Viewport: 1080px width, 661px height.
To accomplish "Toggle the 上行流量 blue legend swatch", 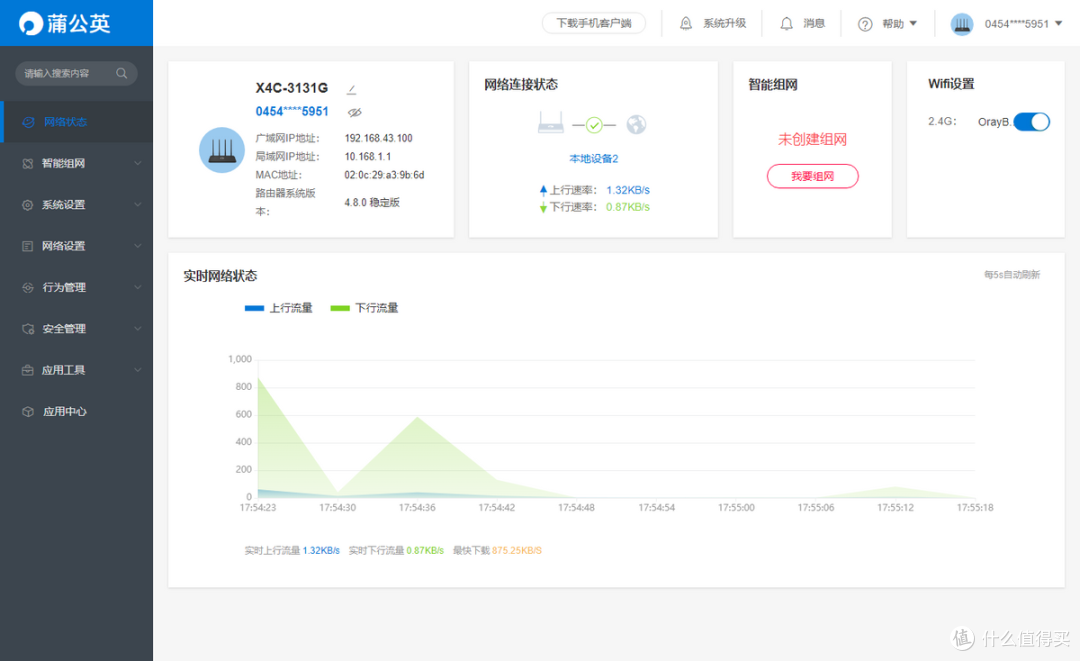I will tap(255, 308).
